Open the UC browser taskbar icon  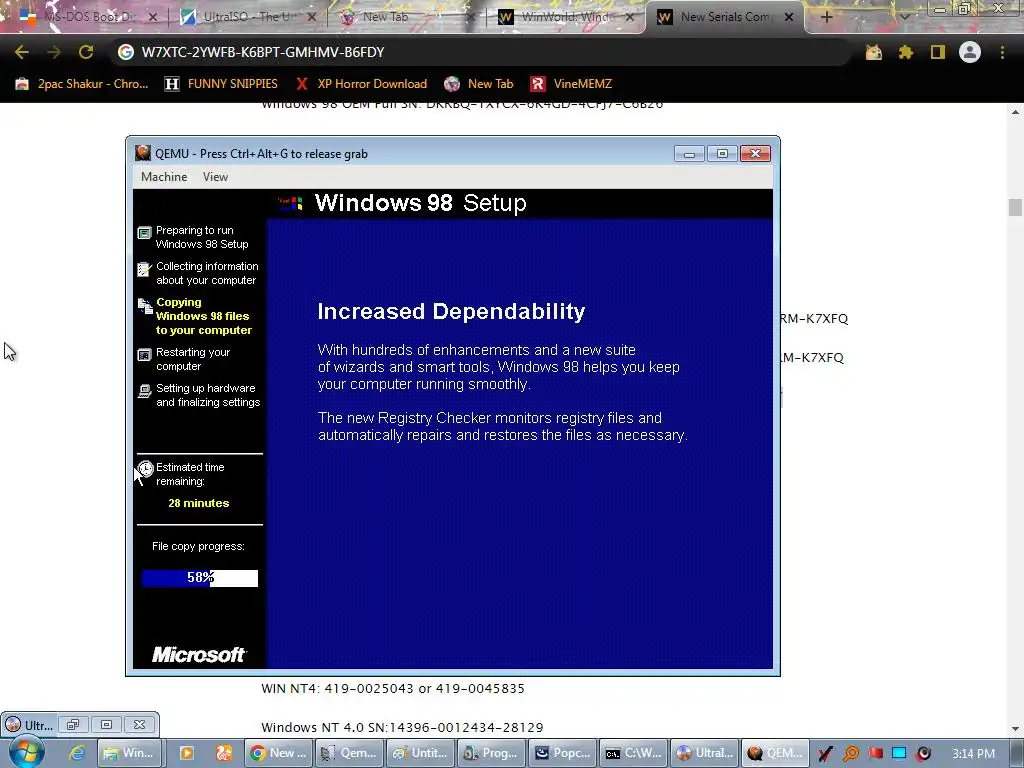[224, 753]
